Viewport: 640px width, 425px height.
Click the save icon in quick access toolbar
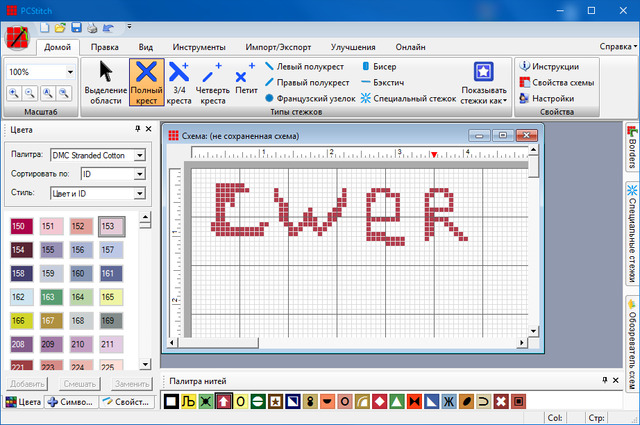tap(76, 26)
